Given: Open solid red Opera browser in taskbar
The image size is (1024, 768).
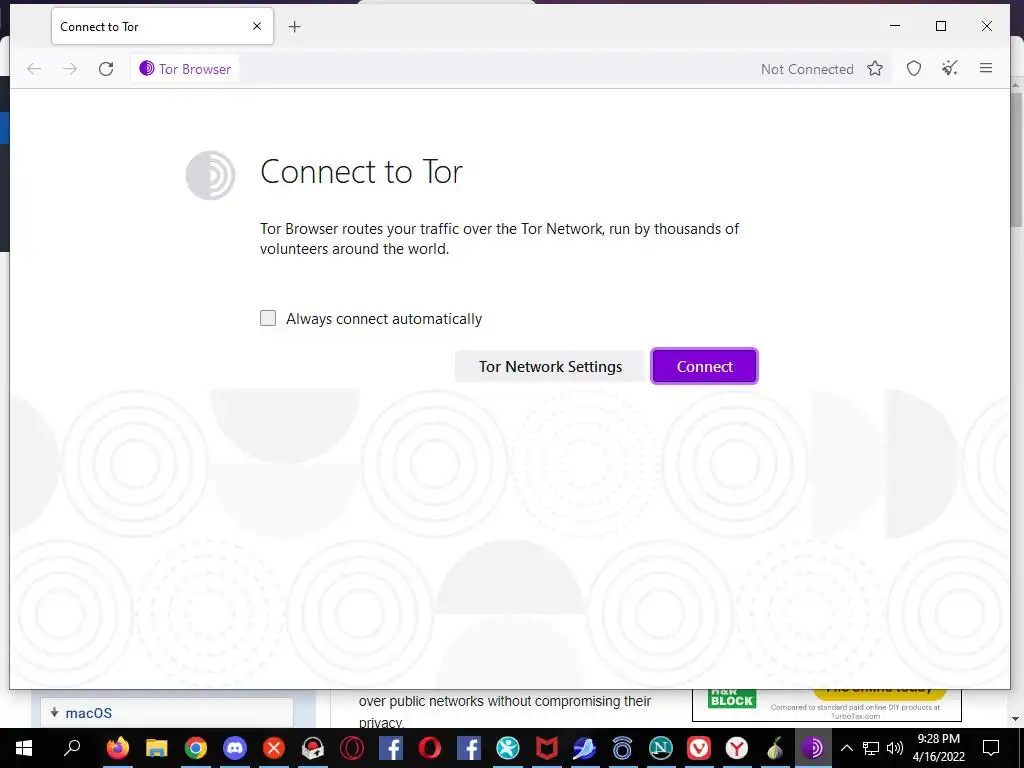Looking at the screenshot, I should click(x=429, y=748).
